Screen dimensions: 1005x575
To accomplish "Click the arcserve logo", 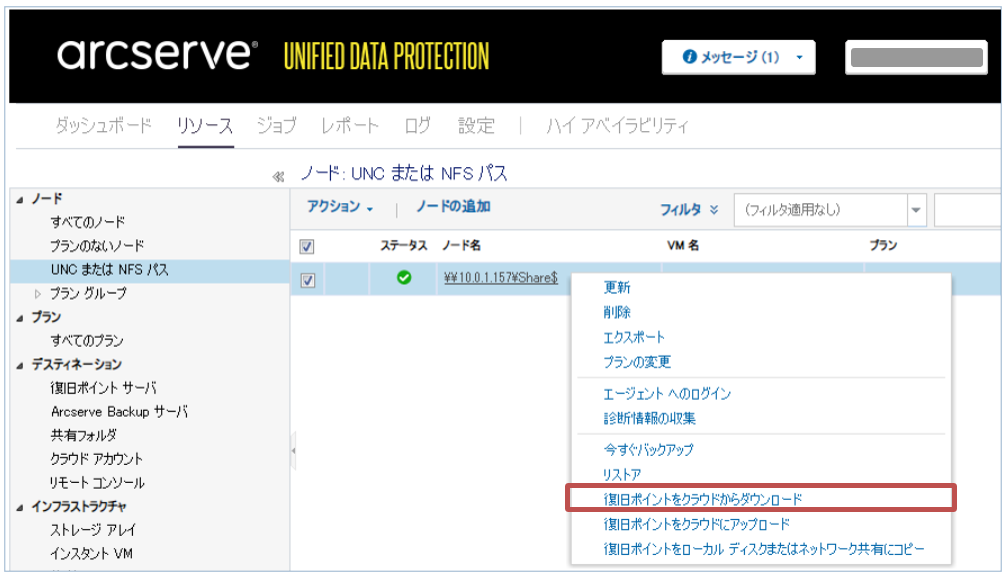I will coord(158,54).
